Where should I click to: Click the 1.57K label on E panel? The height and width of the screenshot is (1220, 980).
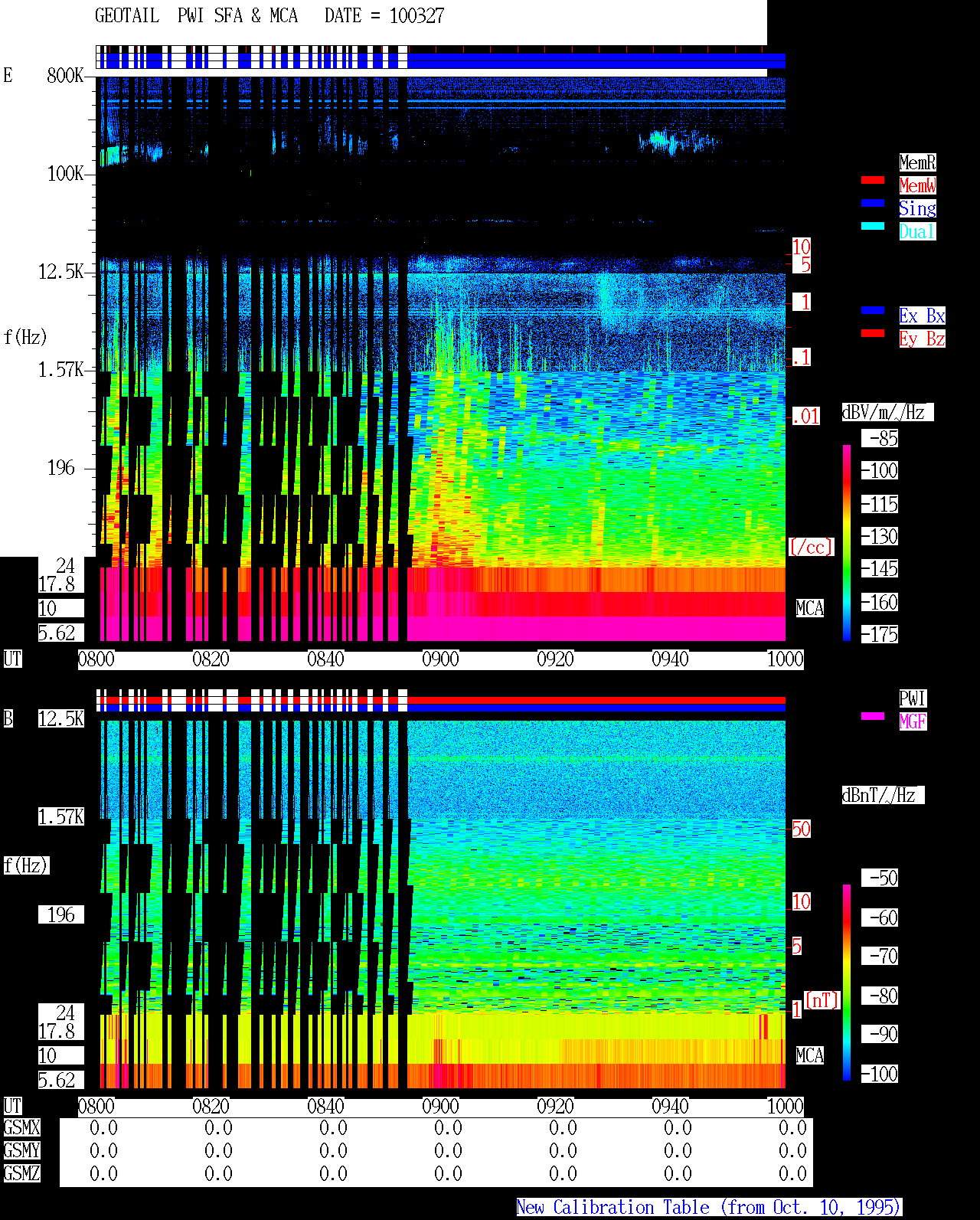point(61,370)
